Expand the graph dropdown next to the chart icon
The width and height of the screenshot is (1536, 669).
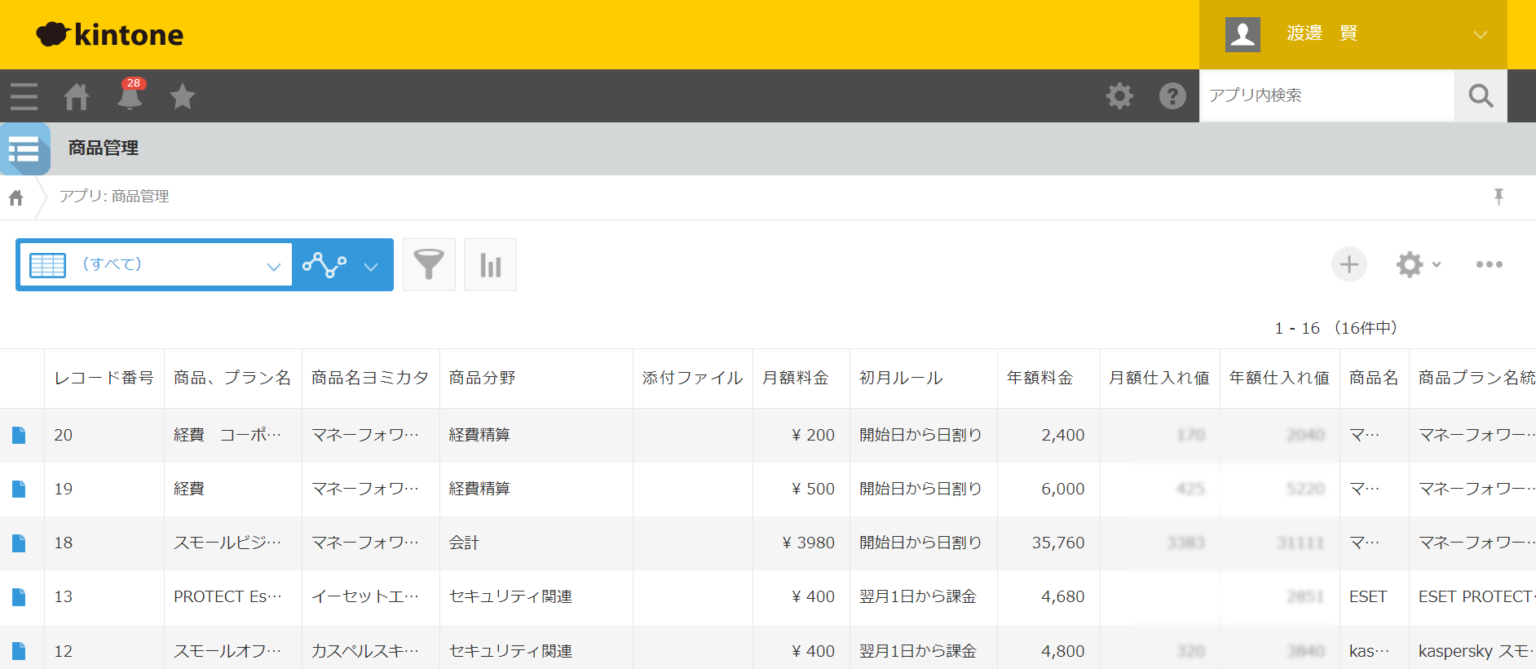click(x=370, y=265)
